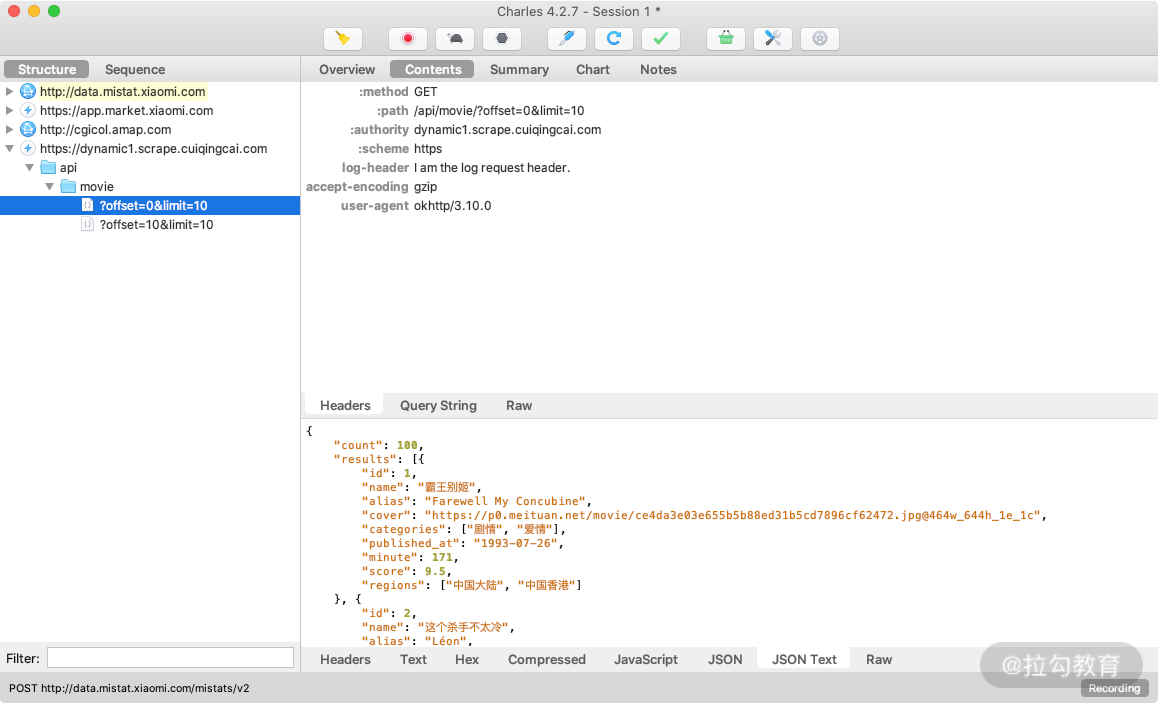This screenshot has width=1158, height=703.
Task: Expand the data.mistat.xiaomi.com host node
Action: 10,92
